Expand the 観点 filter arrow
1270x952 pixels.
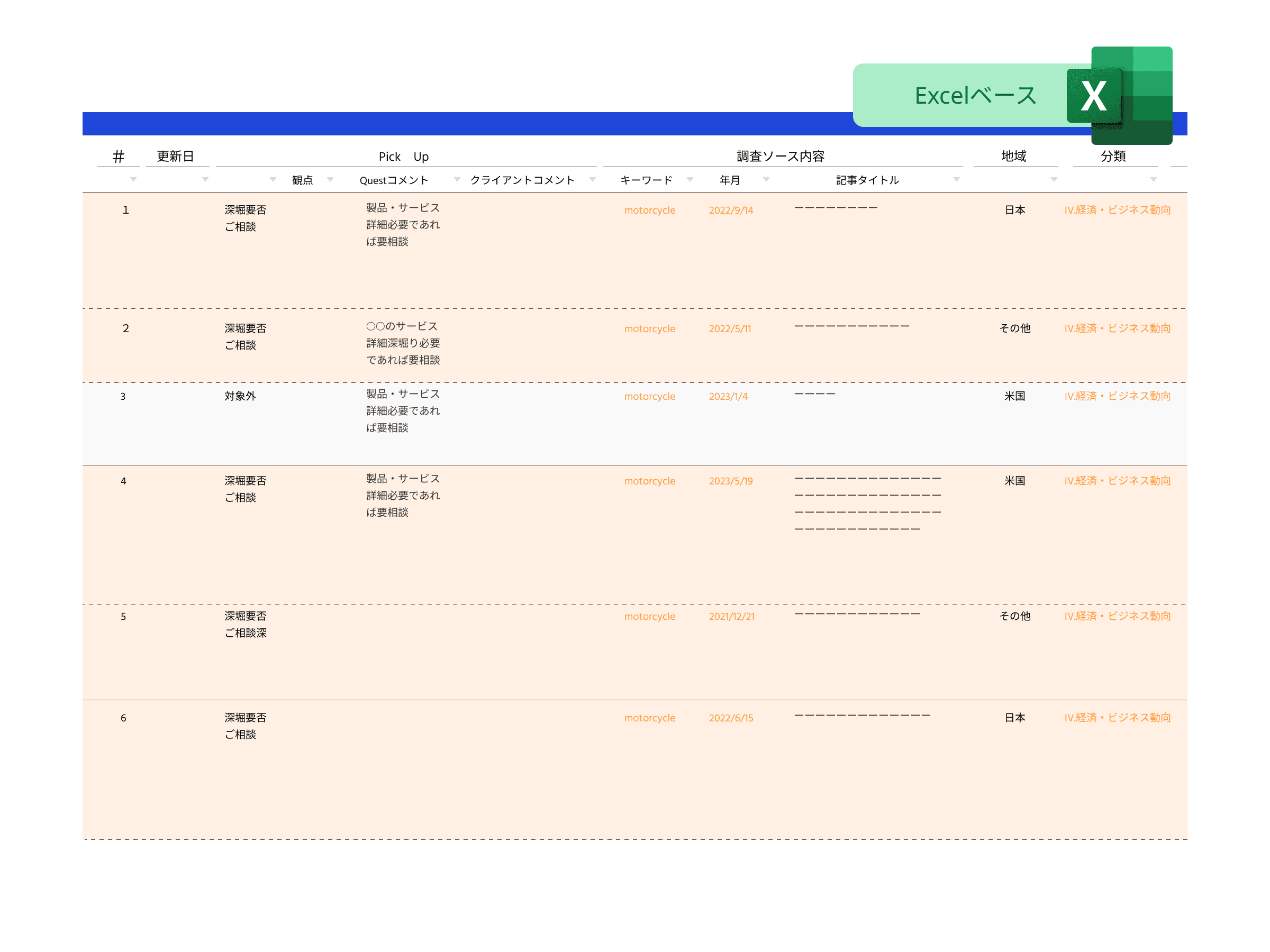pos(330,180)
